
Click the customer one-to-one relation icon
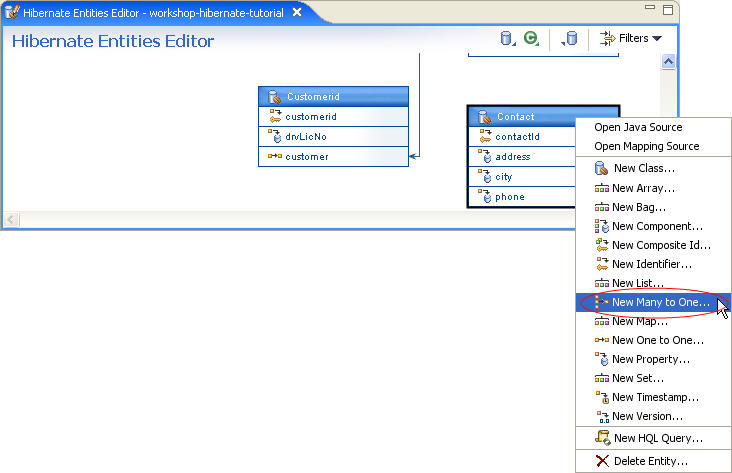(275, 156)
